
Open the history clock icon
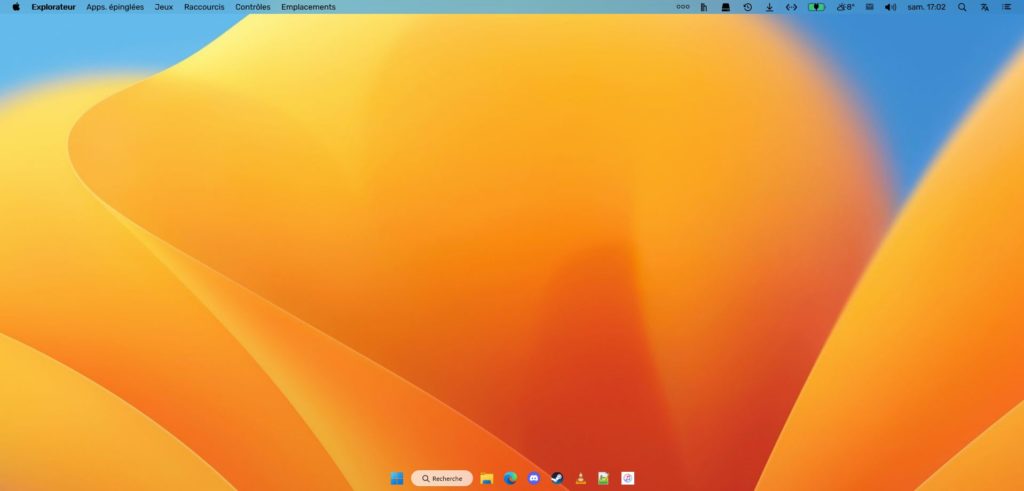(748, 7)
